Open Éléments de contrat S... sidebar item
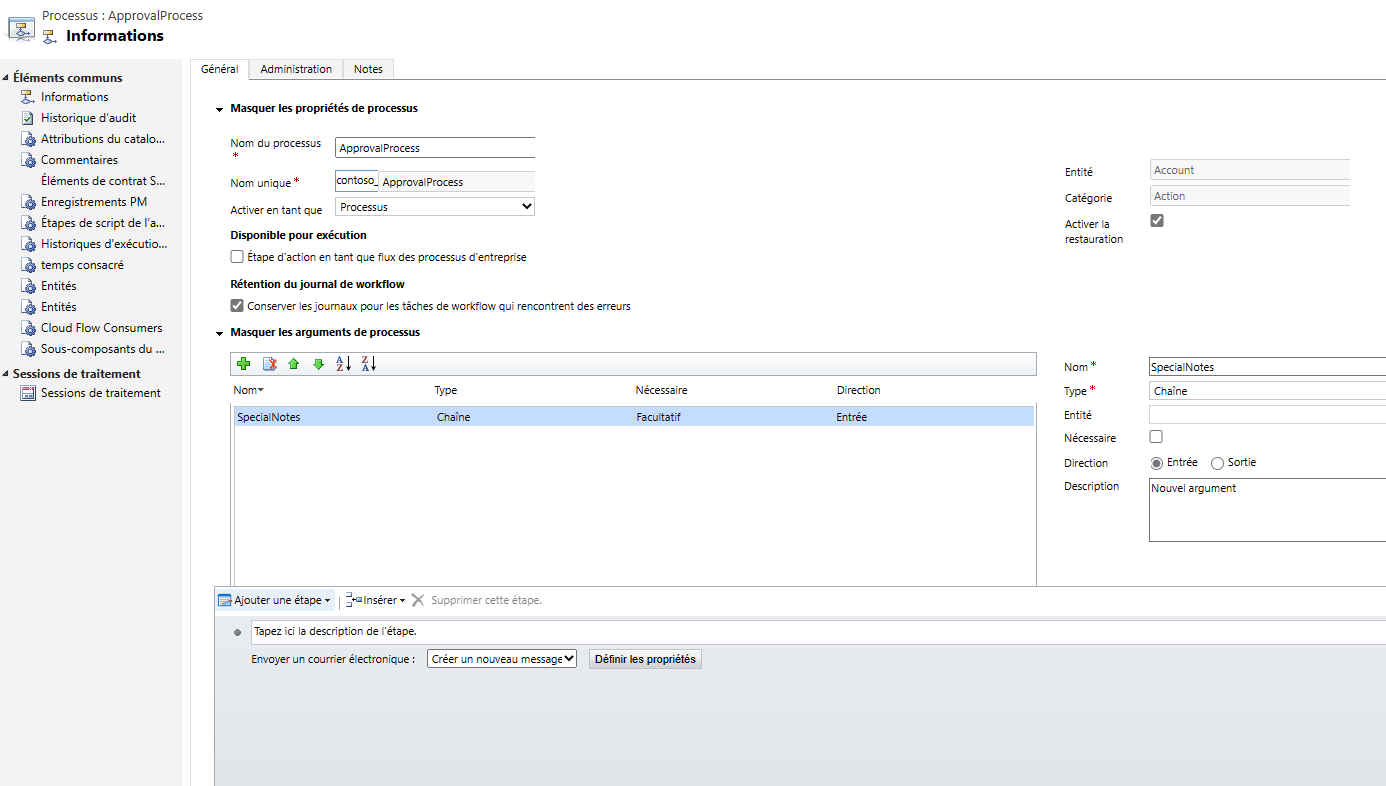This screenshot has height=786, width=1386. [x=103, y=181]
